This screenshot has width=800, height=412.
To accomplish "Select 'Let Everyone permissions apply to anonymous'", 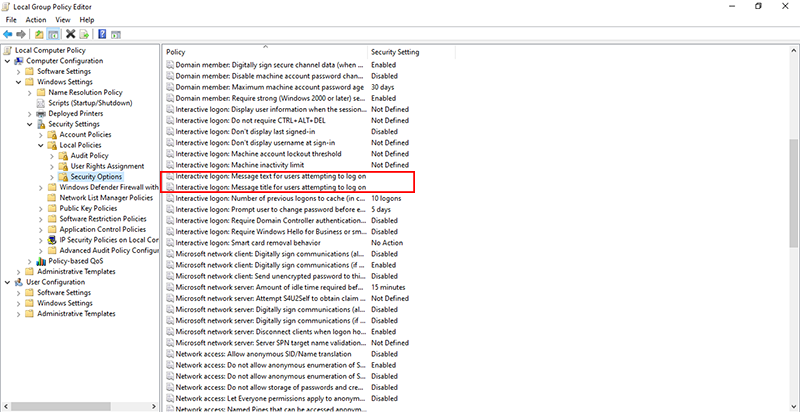I will tap(271, 398).
